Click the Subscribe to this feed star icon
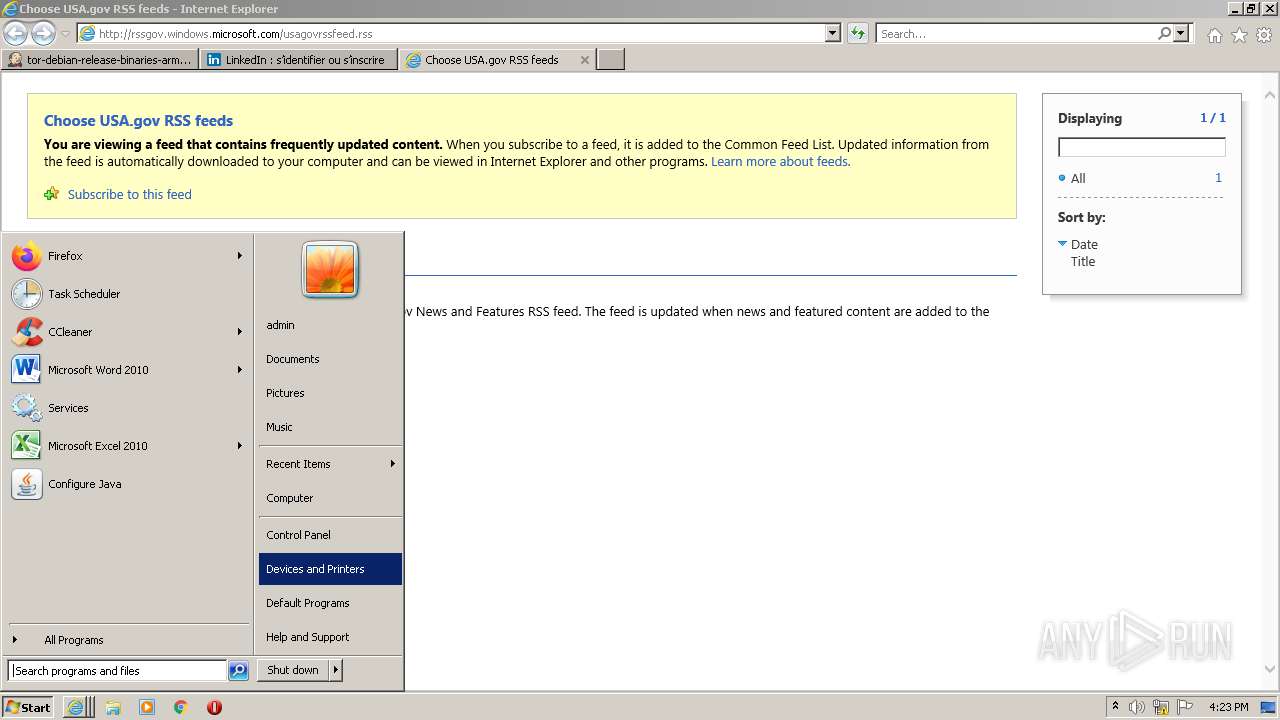 (x=52, y=194)
